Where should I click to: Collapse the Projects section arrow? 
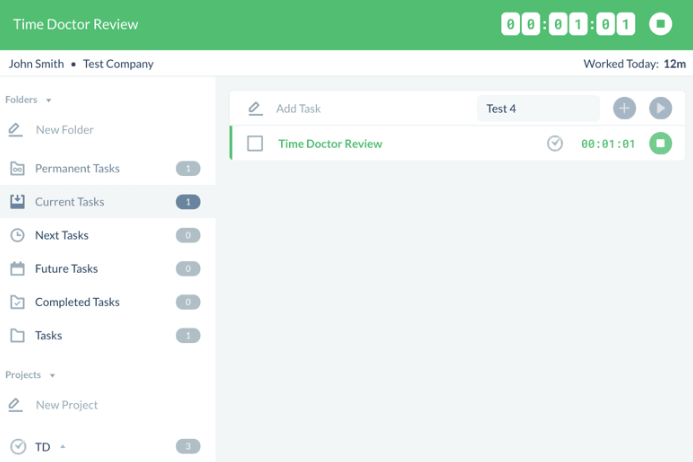tap(52, 375)
